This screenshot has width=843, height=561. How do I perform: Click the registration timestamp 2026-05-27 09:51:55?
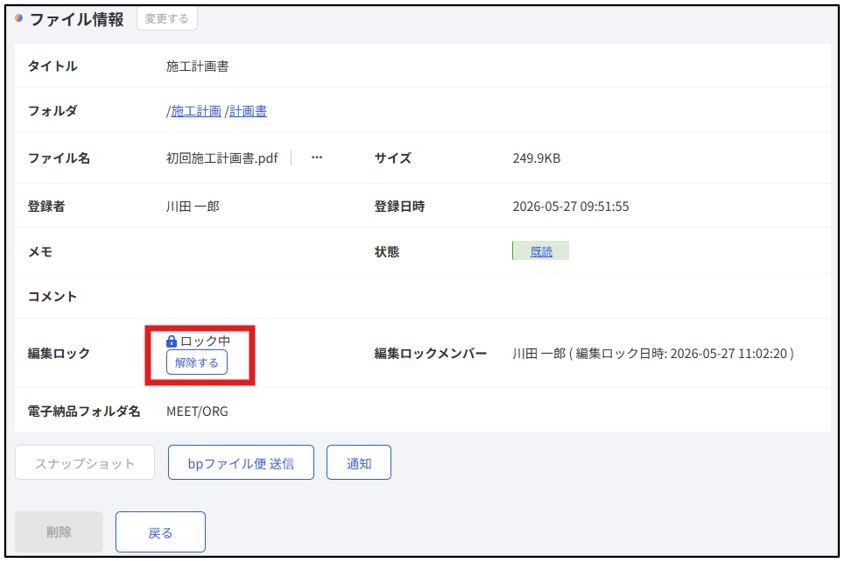click(x=570, y=207)
